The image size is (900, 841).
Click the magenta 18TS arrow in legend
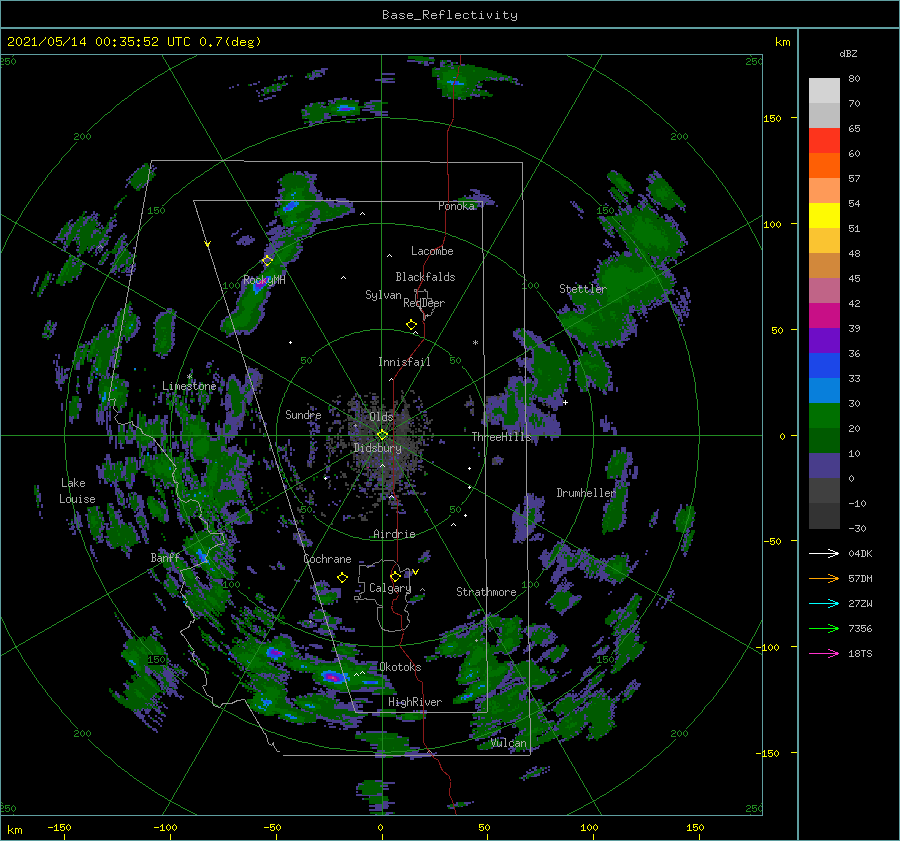[x=824, y=653]
